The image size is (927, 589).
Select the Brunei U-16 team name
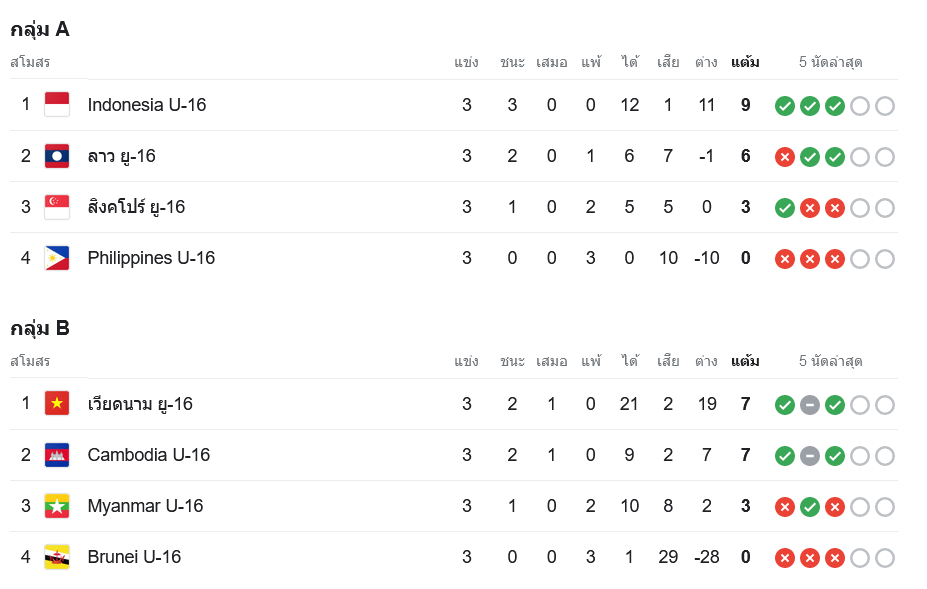134,557
